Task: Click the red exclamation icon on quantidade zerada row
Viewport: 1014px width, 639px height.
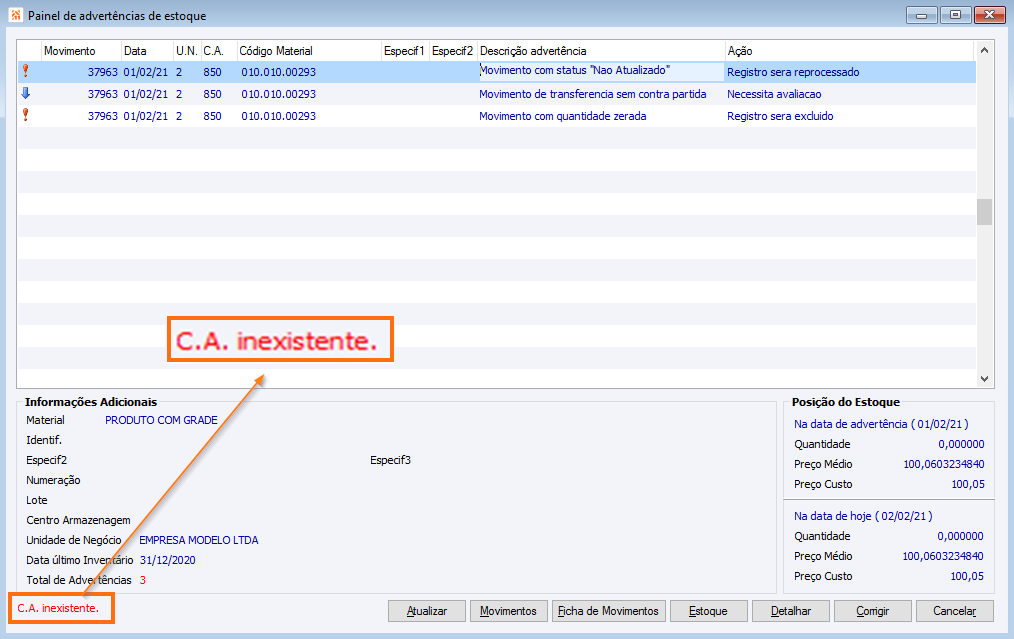Action: tap(26, 115)
